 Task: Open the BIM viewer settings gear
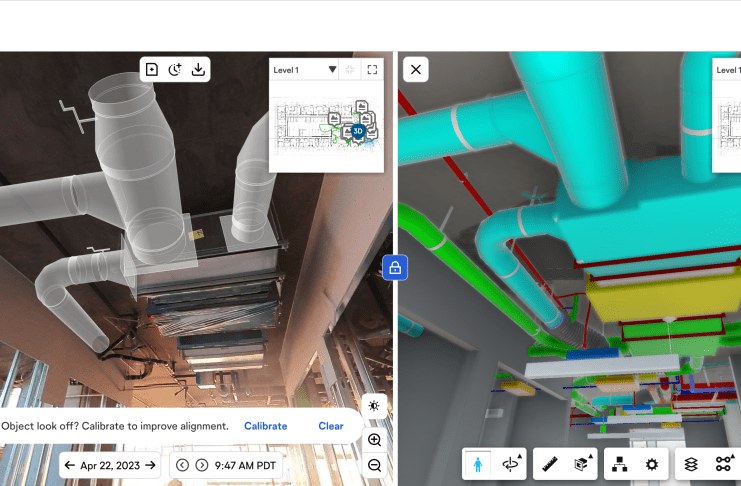point(652,464)
